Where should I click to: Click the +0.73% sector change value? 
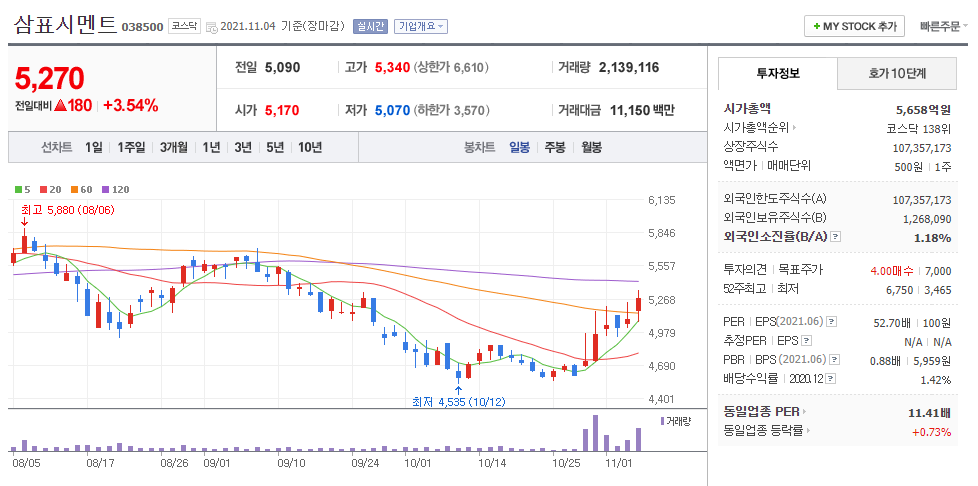[931, 432]
